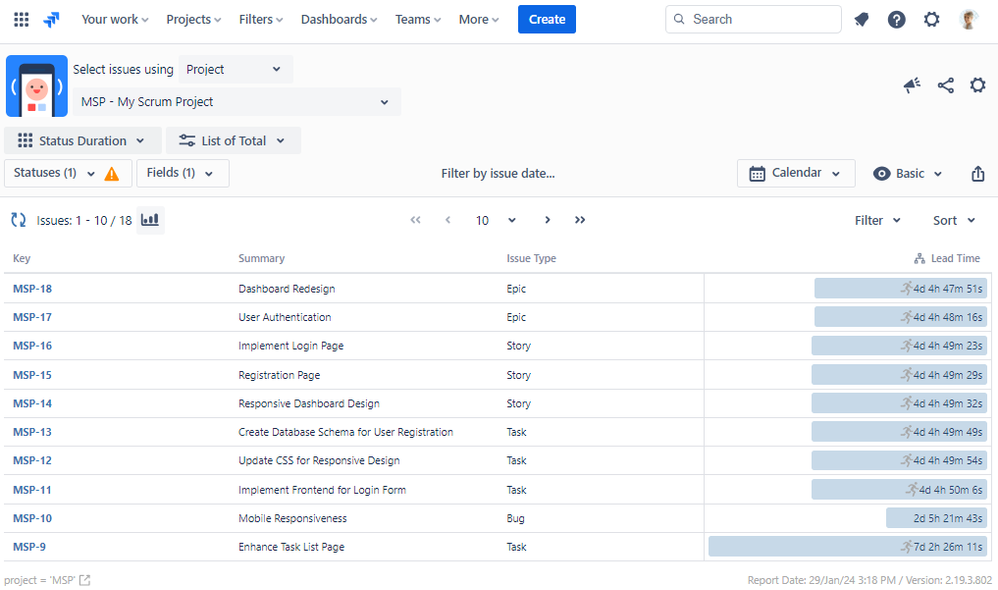This screenshot has height=590, width=998.
Task: Click the blue Create button
Action: (x=546, y=19)
